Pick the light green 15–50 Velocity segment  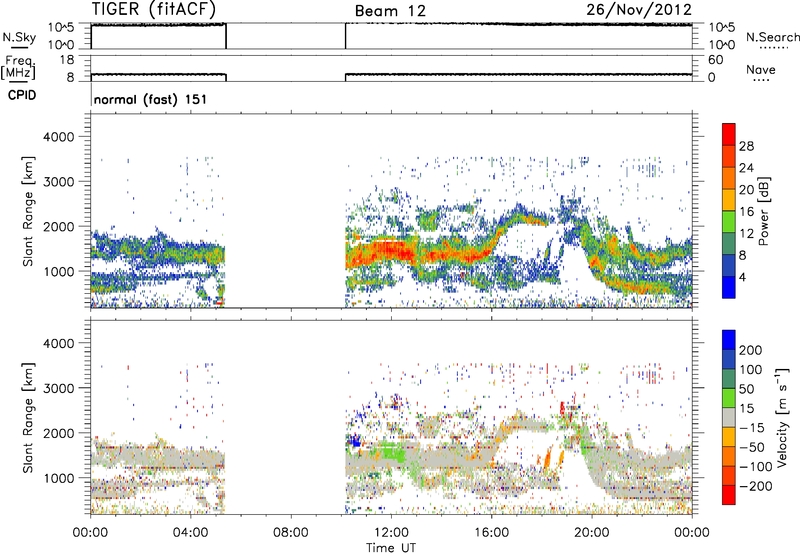(729, 398)
